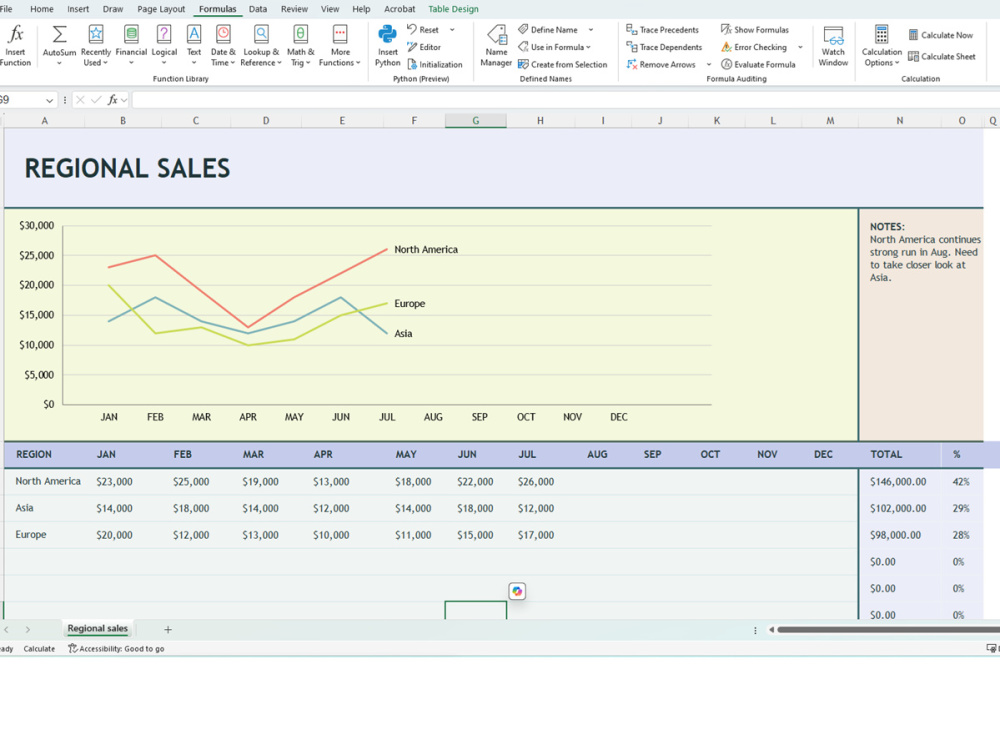
Task: Click the AutoSum sigma icon
Action: 59,34
